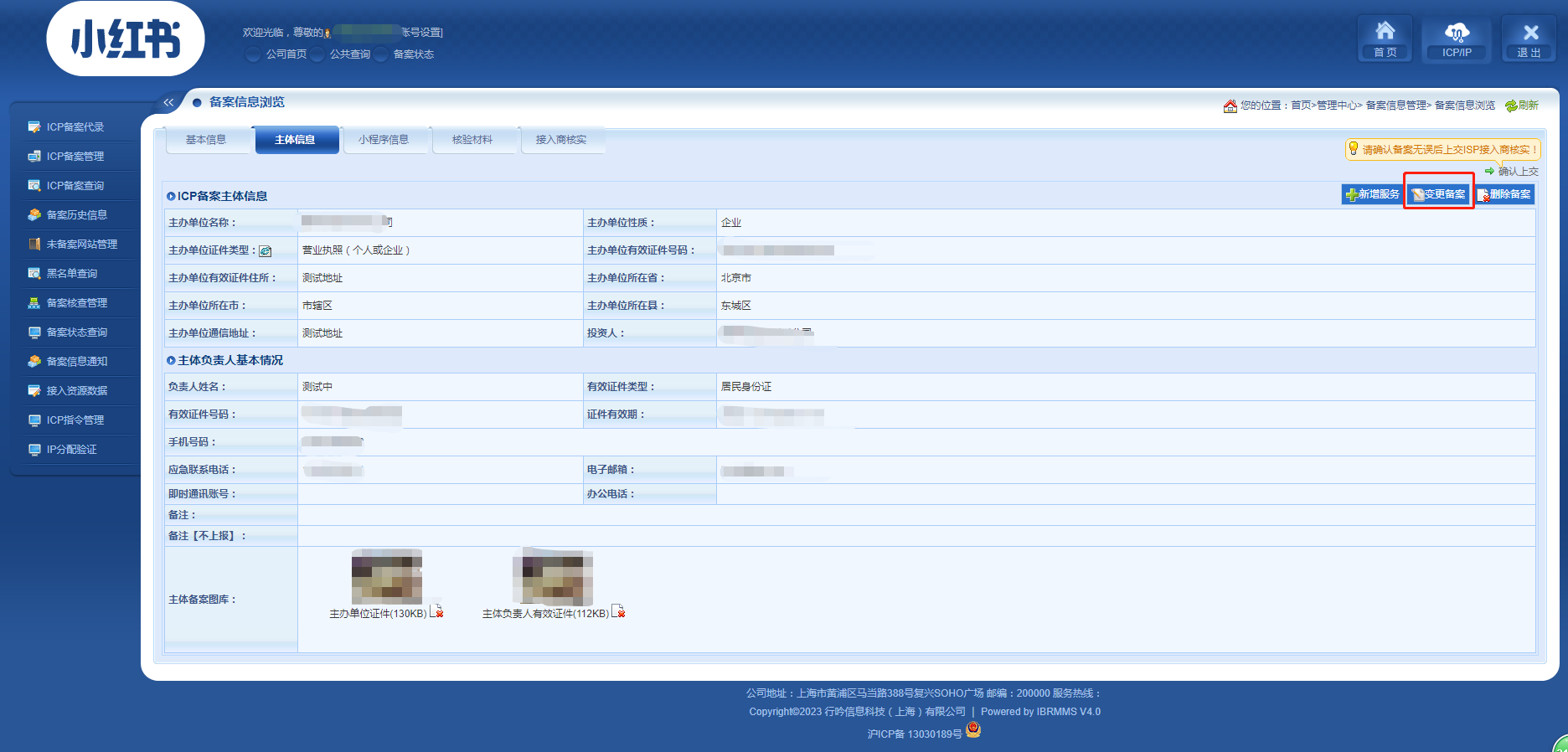Click the 北京市 province value
The image size is (1568, 752).
(x=736, y=278)
